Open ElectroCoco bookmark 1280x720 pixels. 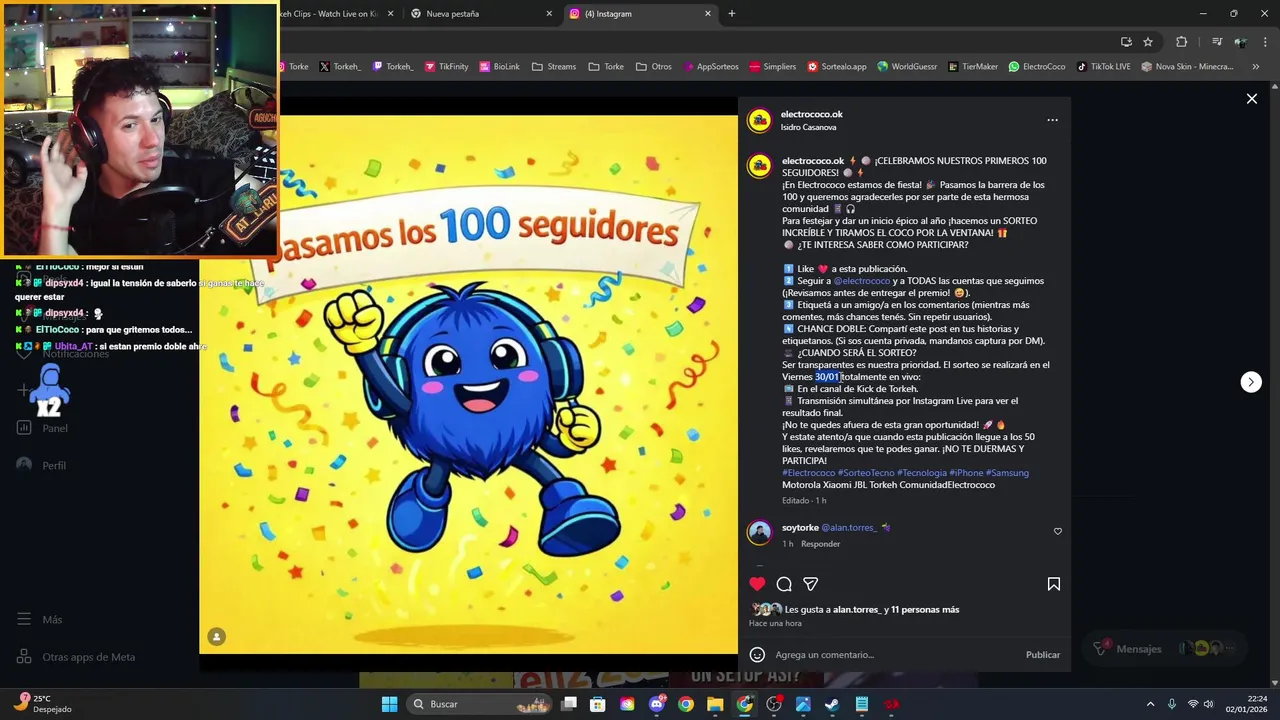tap(1037, 67)
